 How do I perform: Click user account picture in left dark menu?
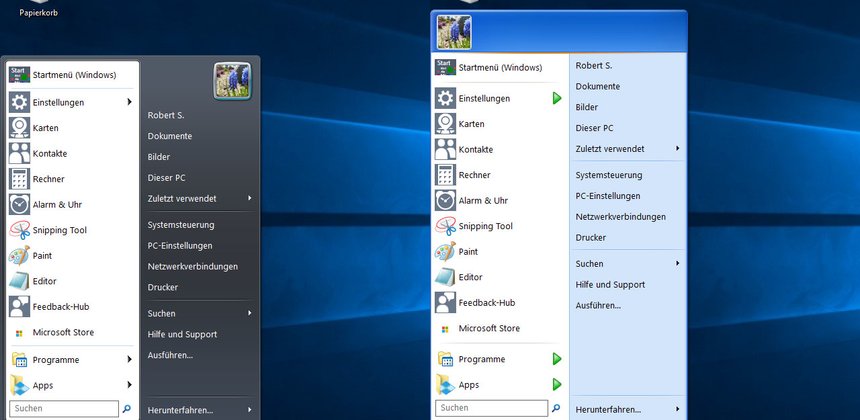click(x=233, y=81)
